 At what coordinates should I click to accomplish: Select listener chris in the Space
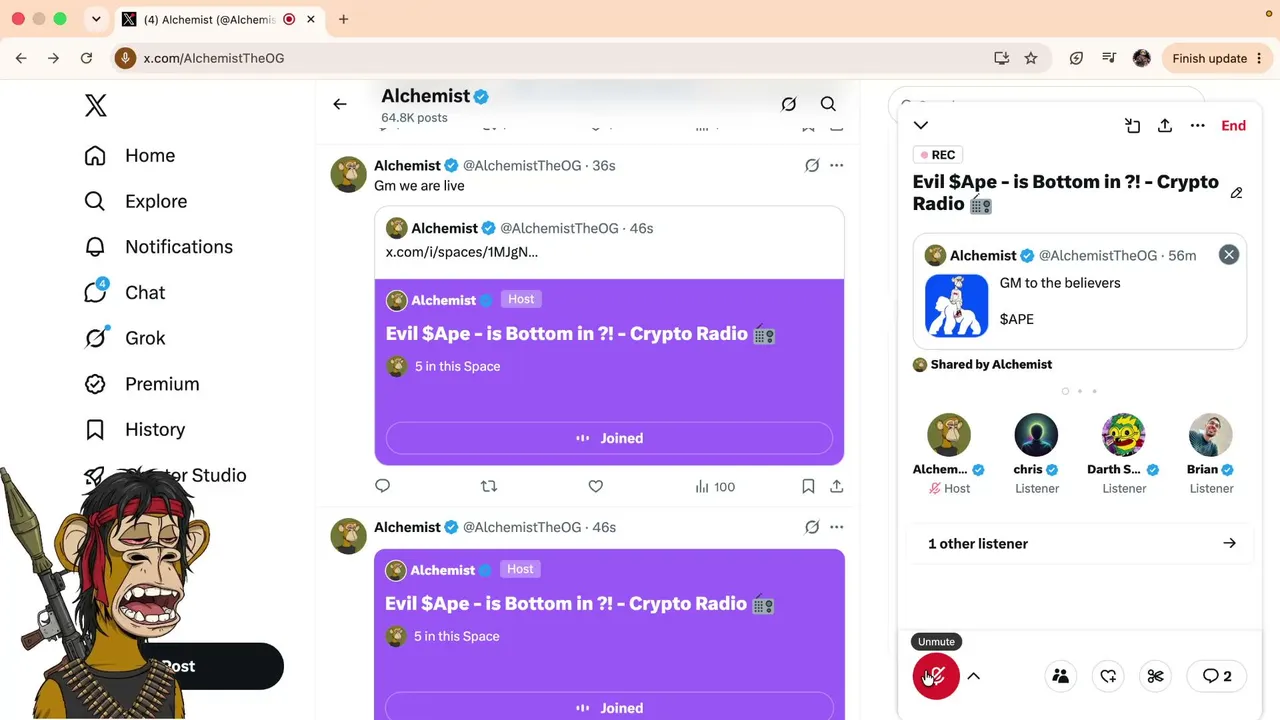point(1036,435)
